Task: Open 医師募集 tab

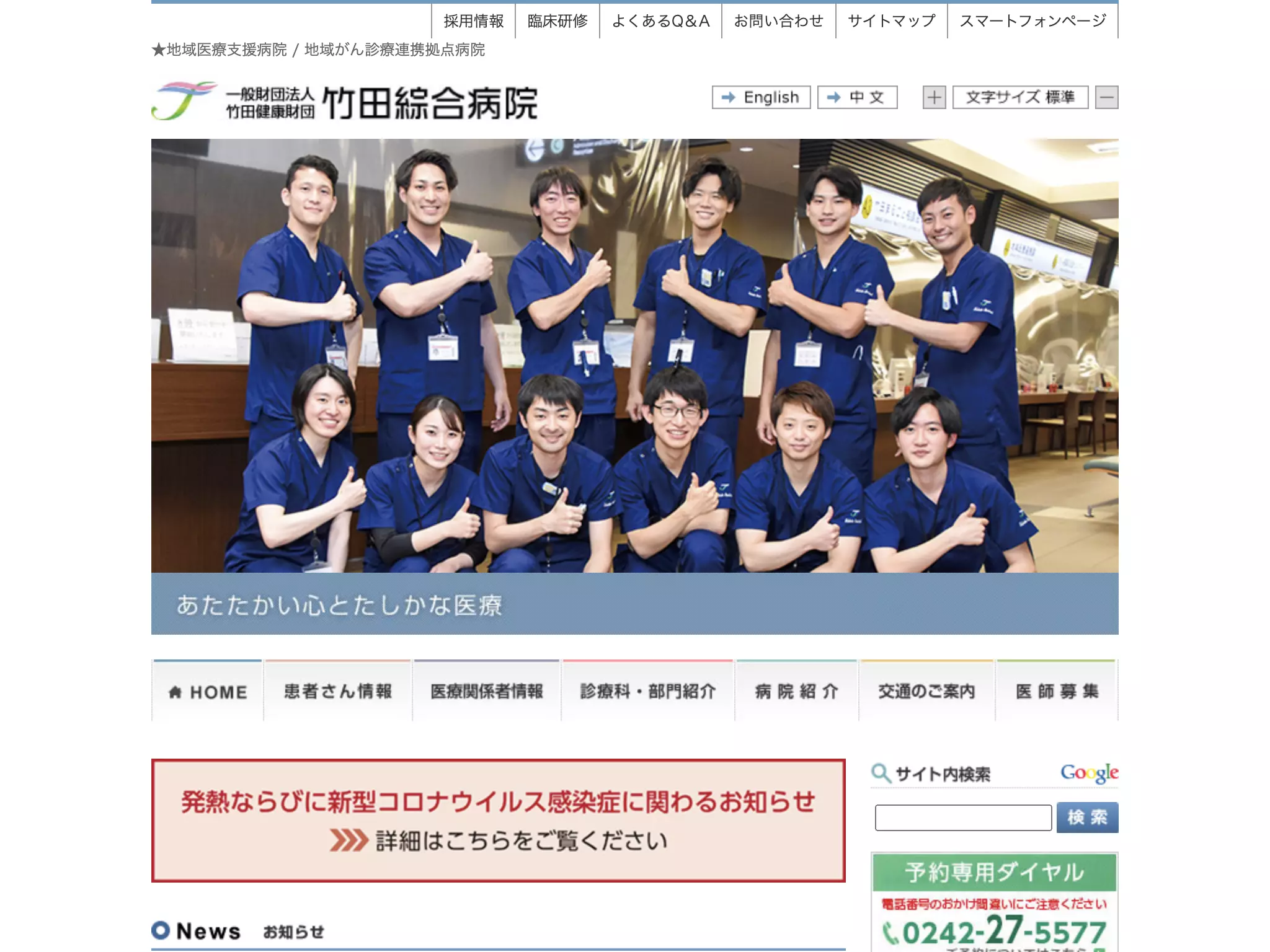Action: pos(1057,690)
